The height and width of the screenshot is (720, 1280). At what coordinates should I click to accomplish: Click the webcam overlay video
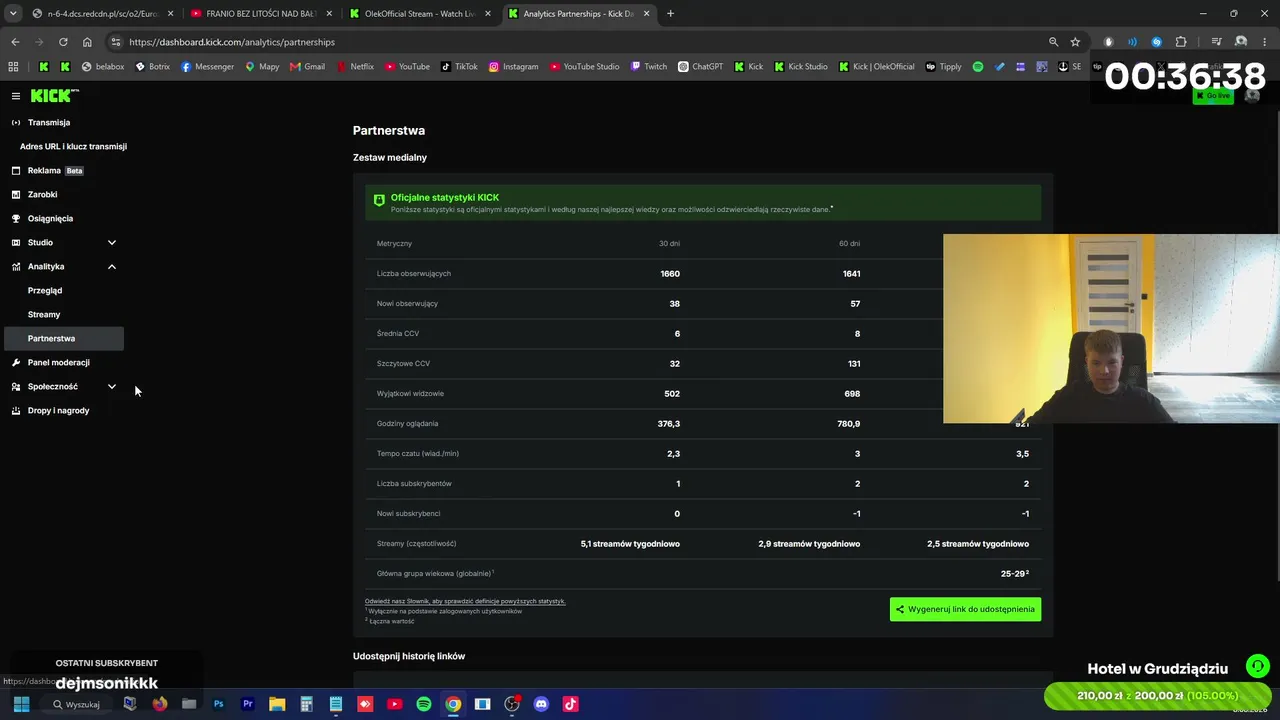pyautogui.click(x=1111, y=329)
